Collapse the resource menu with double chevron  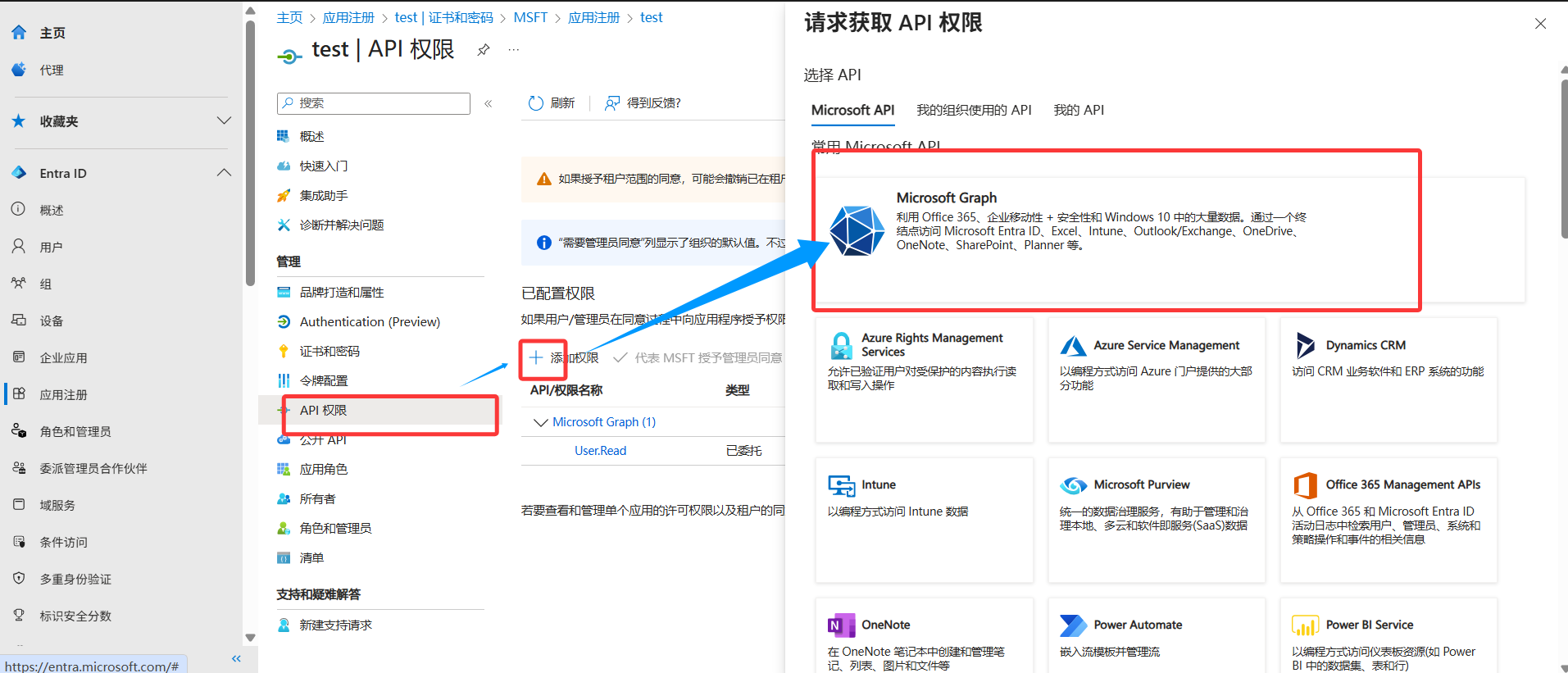(488, 103)
